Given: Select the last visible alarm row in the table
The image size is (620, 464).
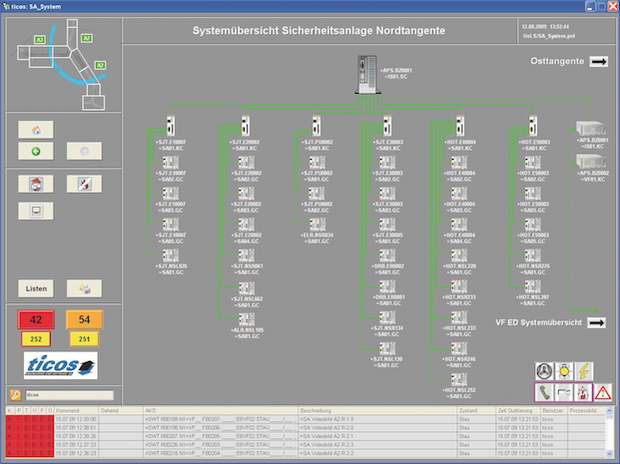Looking at the screenshot, I should click(305, 453).
